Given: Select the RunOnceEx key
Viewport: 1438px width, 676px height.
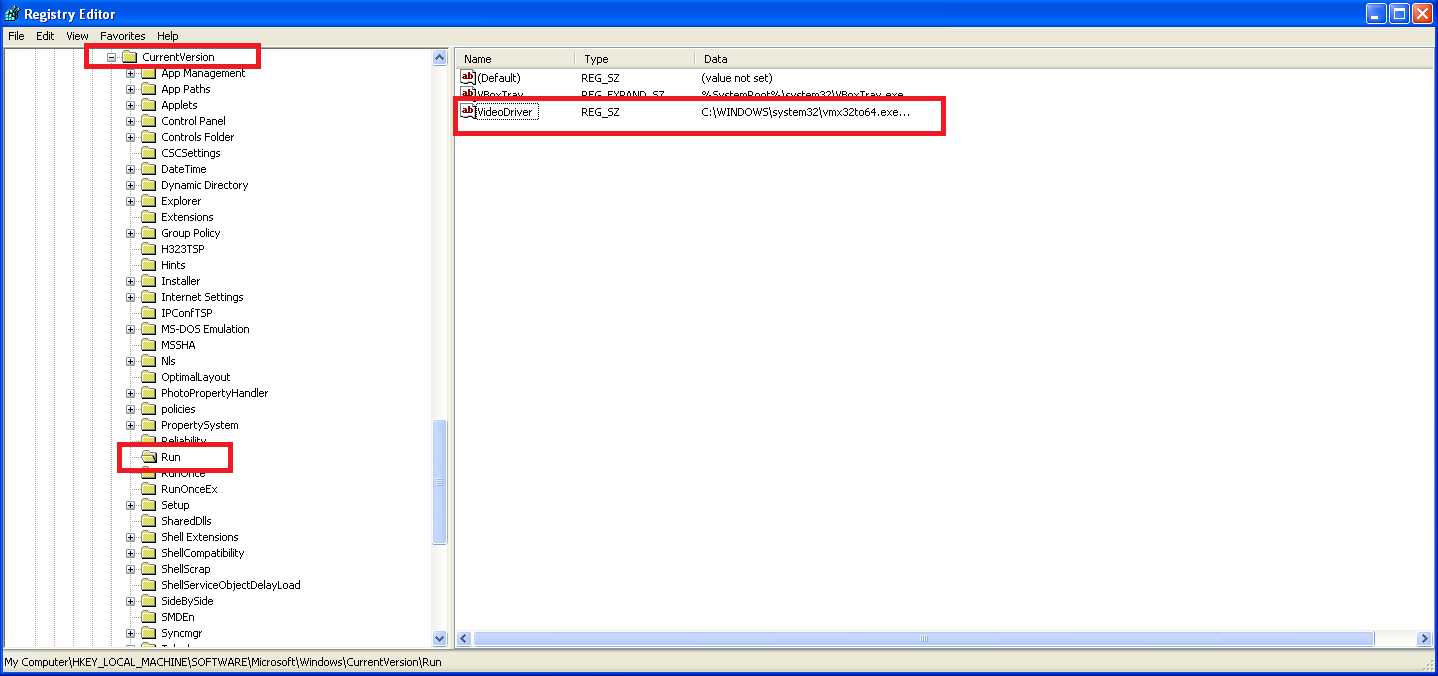Looking at the screenshot, I should point(189,489).
